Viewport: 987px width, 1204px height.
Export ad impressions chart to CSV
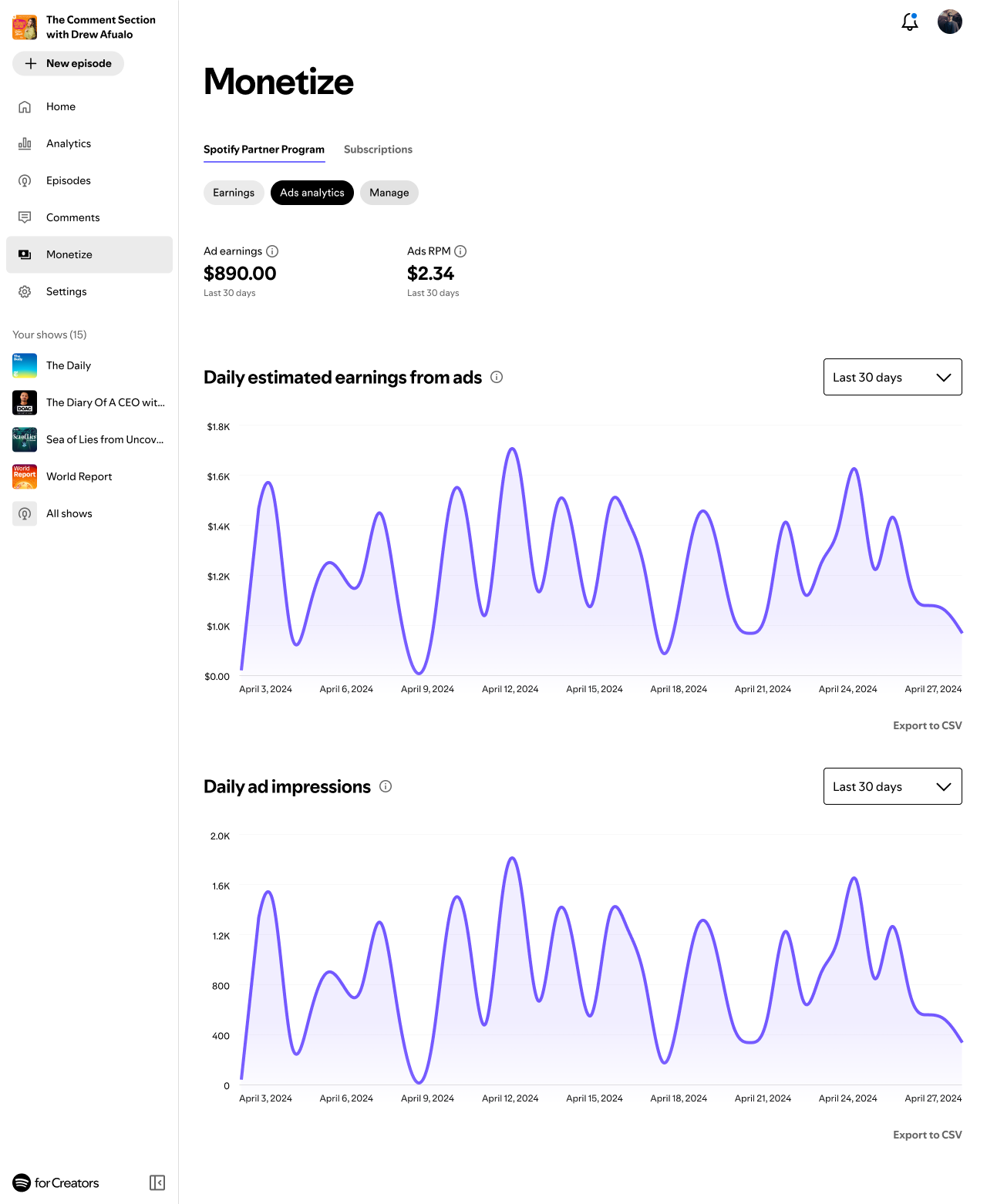tap(927, 1135)
